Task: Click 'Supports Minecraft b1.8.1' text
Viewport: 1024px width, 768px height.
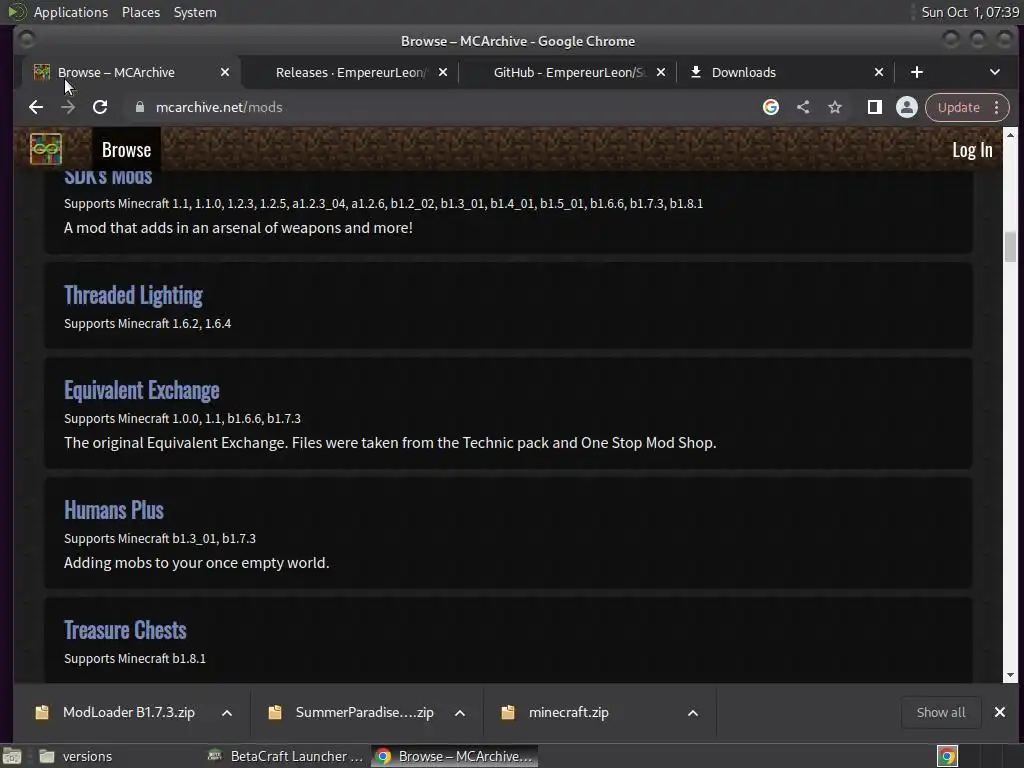Action: point(135,659)
